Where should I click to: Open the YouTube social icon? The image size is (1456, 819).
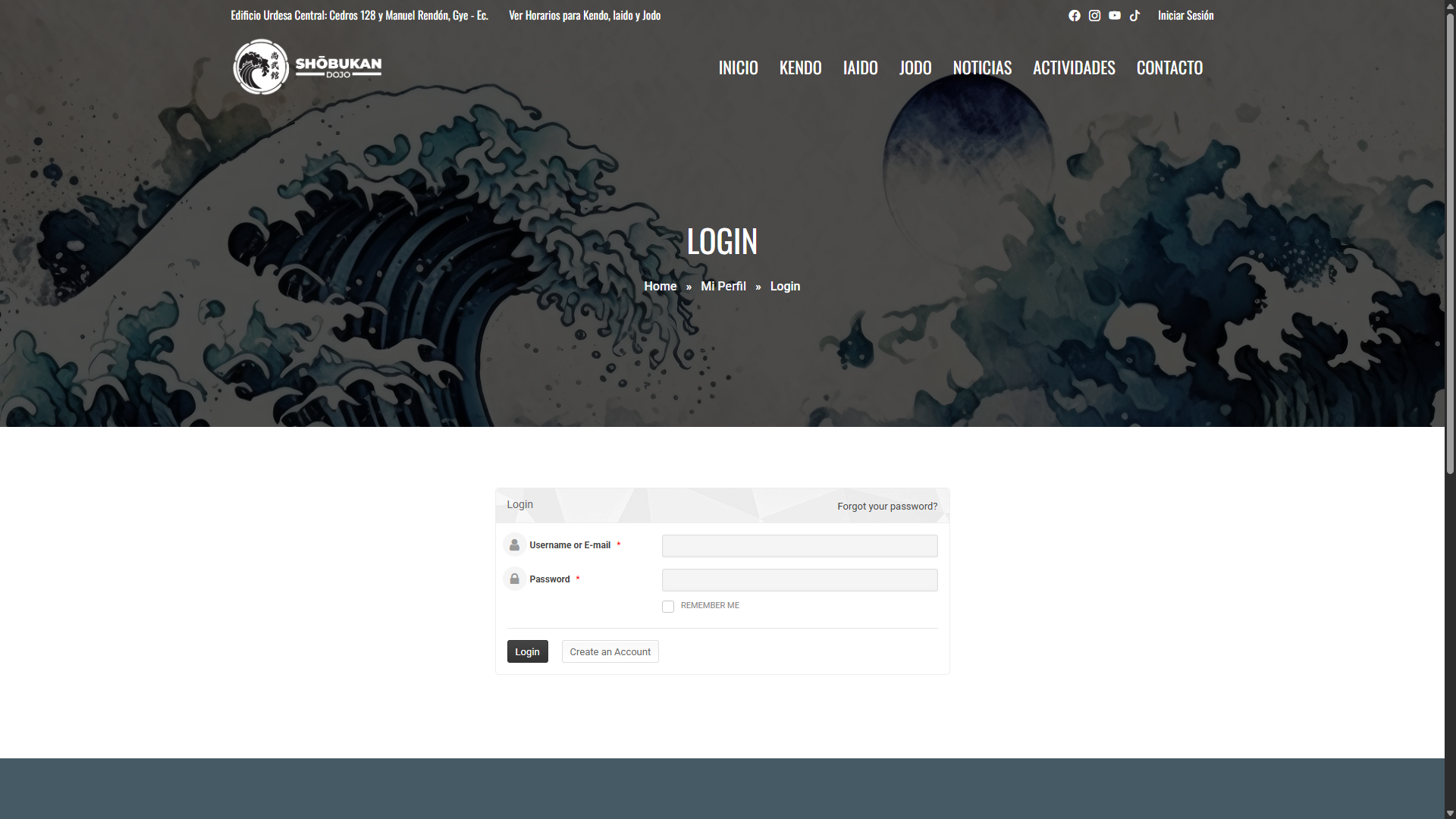[1114, 15]
